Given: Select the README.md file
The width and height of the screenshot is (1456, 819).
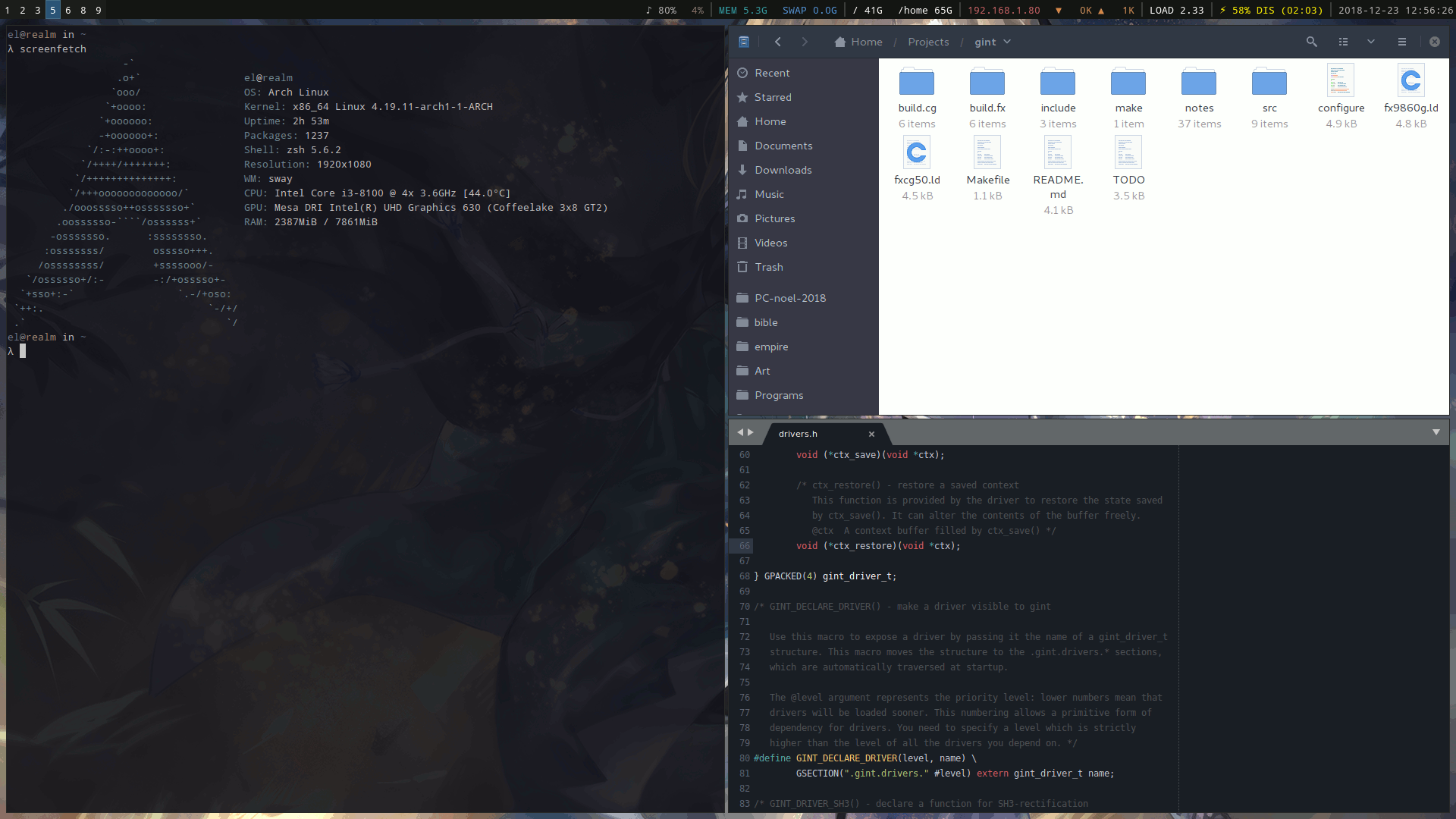Looking at the screenshot, I should (x=1058, y=176).
